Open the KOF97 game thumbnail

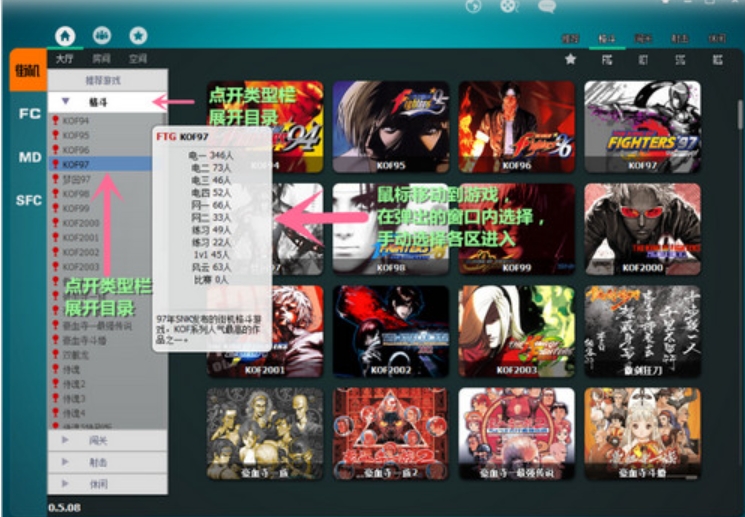pyautogui.click(x=642, y=126)
